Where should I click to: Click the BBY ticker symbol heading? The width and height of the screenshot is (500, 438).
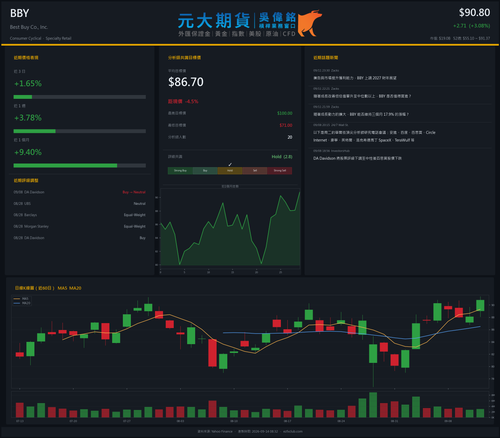pos(19,13)
